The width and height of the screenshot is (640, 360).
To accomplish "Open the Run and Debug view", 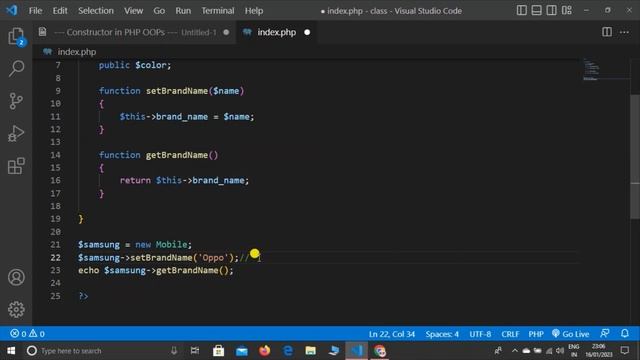I will 16,133.
